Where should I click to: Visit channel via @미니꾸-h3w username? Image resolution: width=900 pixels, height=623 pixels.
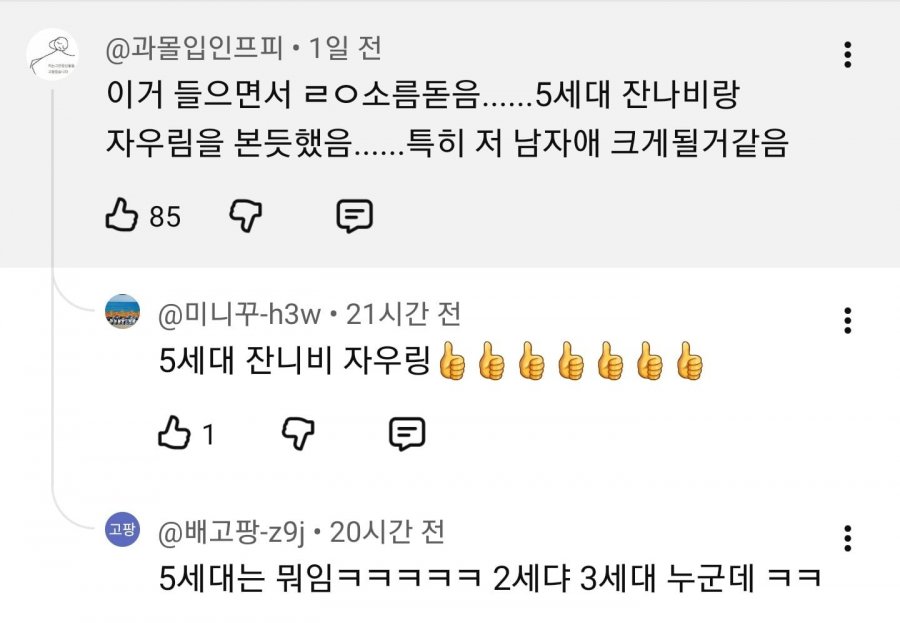tap(239, 314)
